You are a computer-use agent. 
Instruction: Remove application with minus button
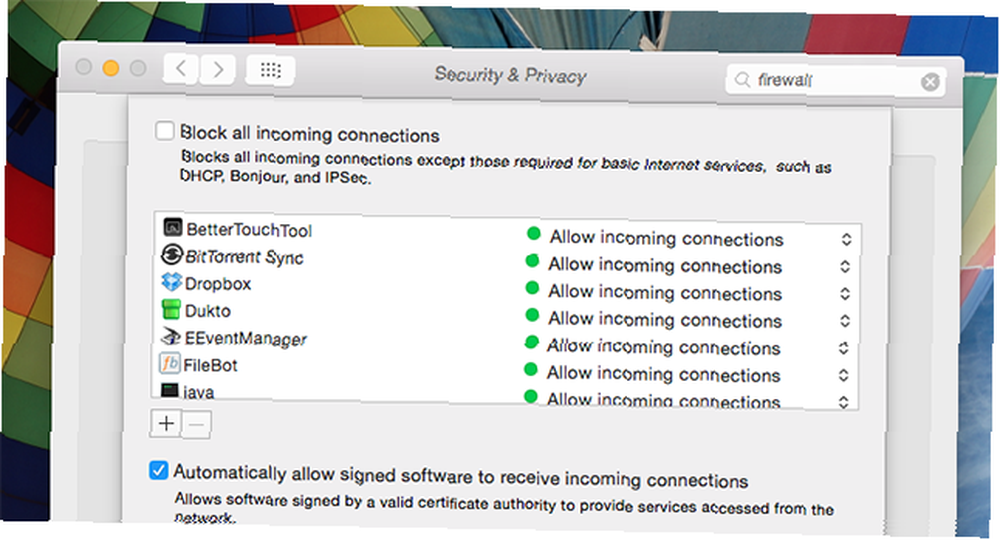(196, 425)
